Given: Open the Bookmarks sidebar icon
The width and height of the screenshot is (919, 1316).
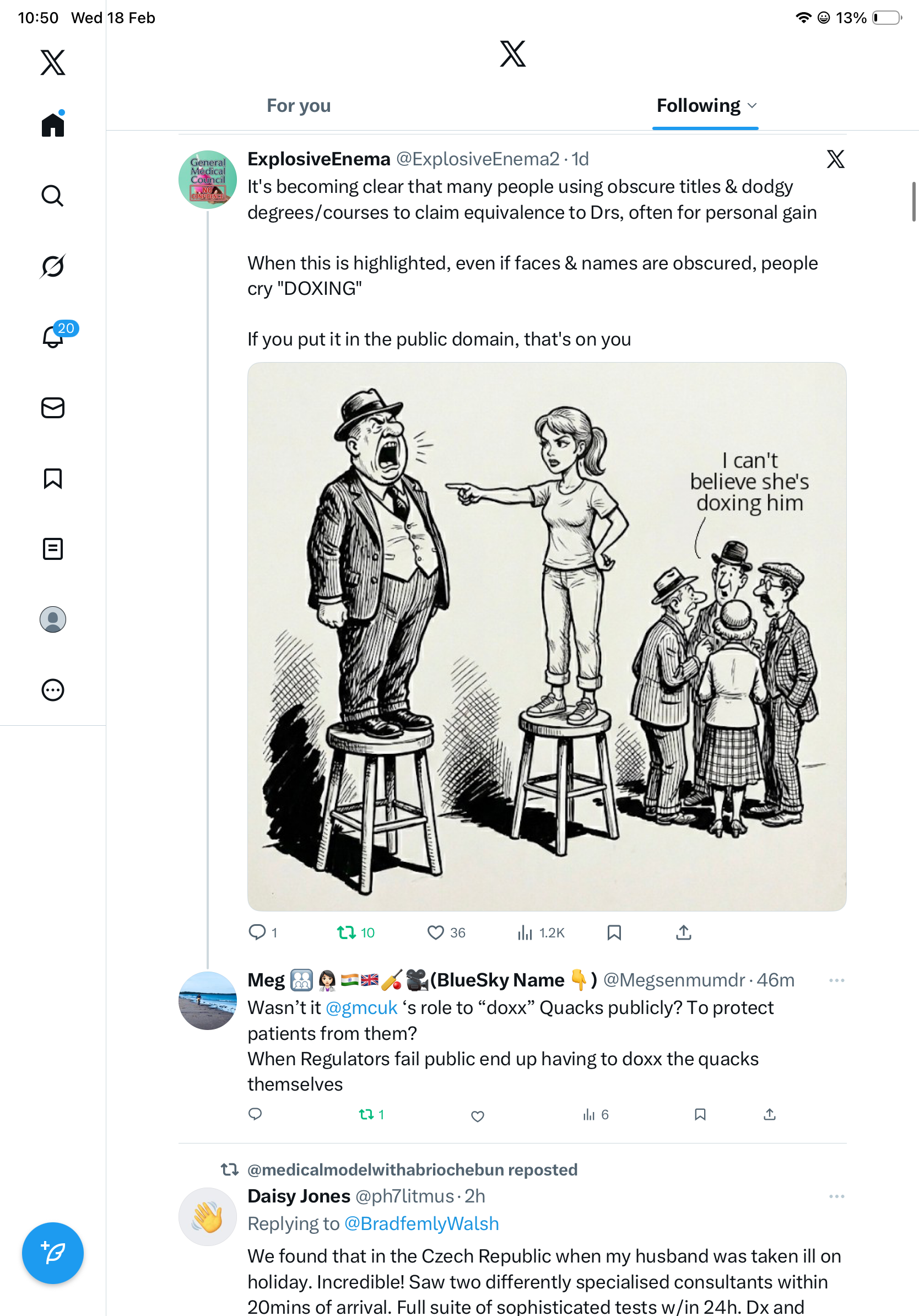Looking at the screenshot, I should [x=53, y=478].
